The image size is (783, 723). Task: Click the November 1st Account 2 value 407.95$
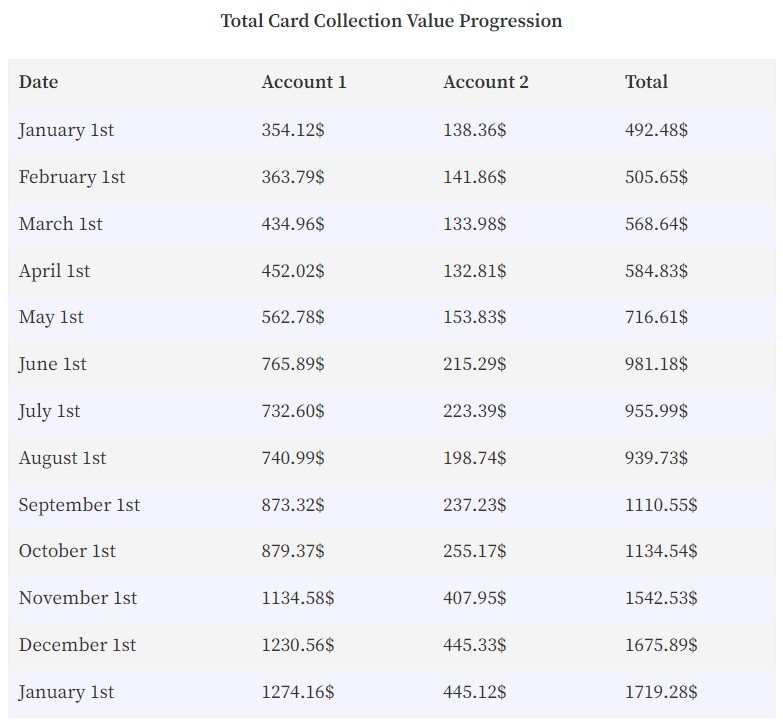click(x=475, y=598)
